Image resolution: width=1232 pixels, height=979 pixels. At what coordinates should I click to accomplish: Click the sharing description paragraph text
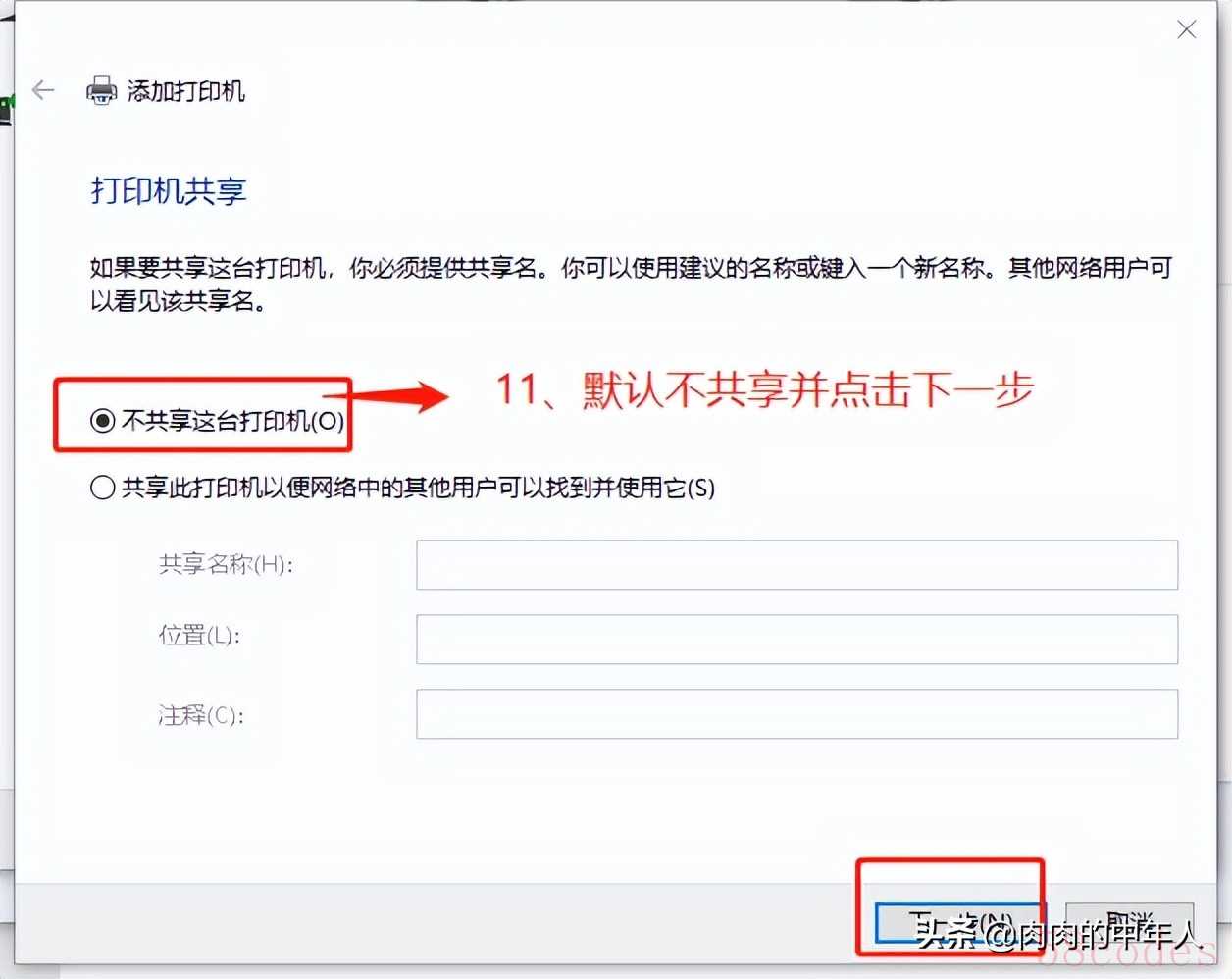[631, 283]
